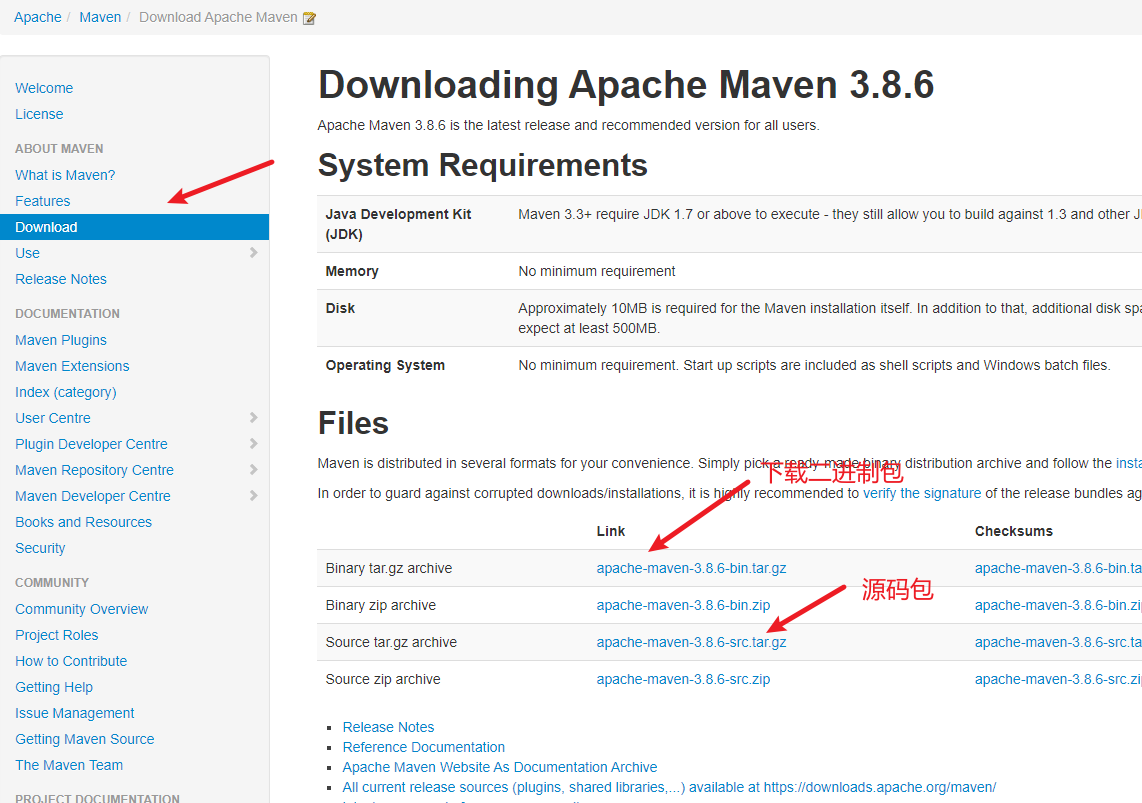The image size is (1142, 803).
Task: Download apache-maven-3.8.6-src.tar.gz
Action: tap(691, 643)
